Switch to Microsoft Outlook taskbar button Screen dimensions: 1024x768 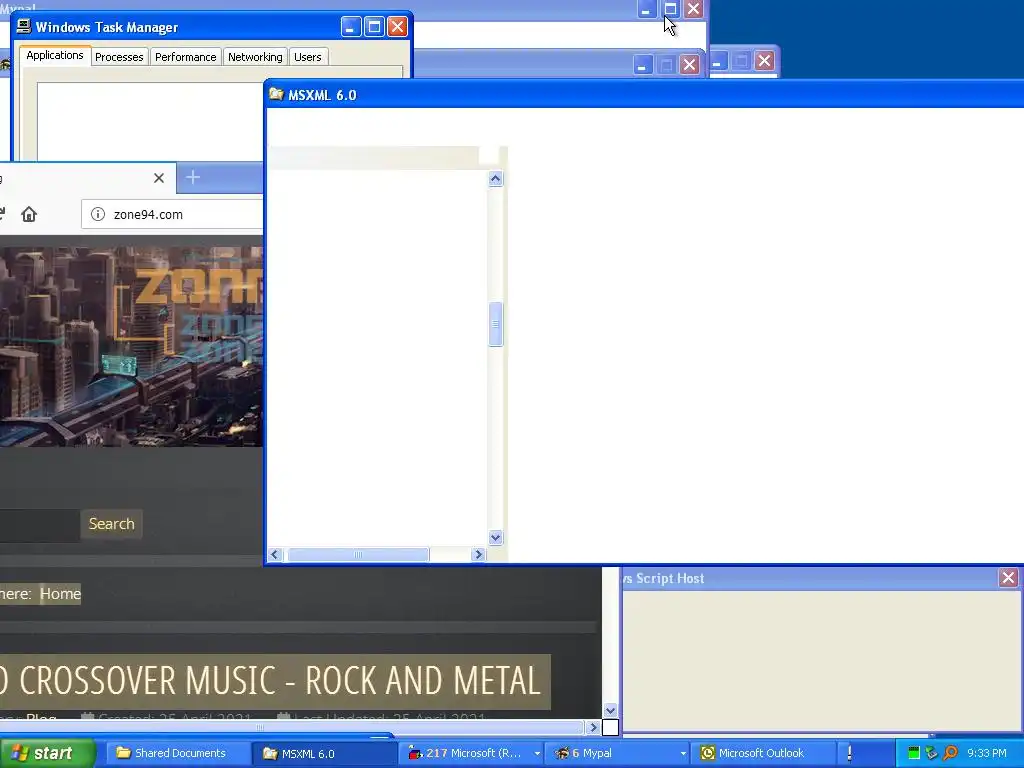click(763, 753)
